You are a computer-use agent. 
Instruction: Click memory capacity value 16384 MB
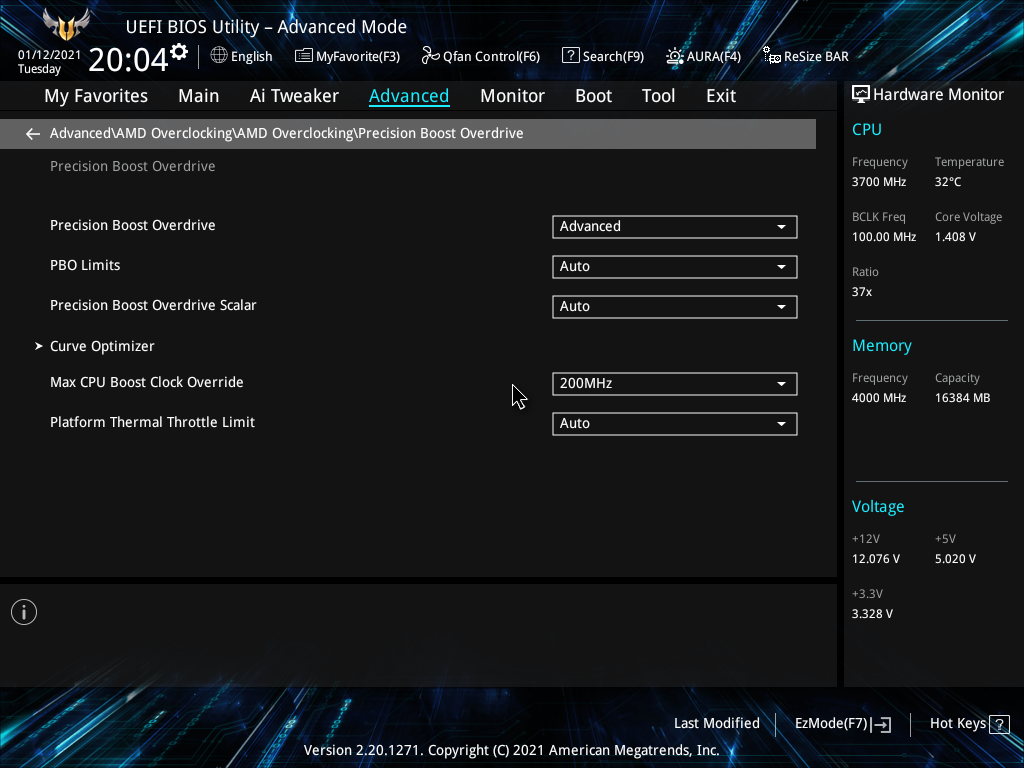(962, 397)
